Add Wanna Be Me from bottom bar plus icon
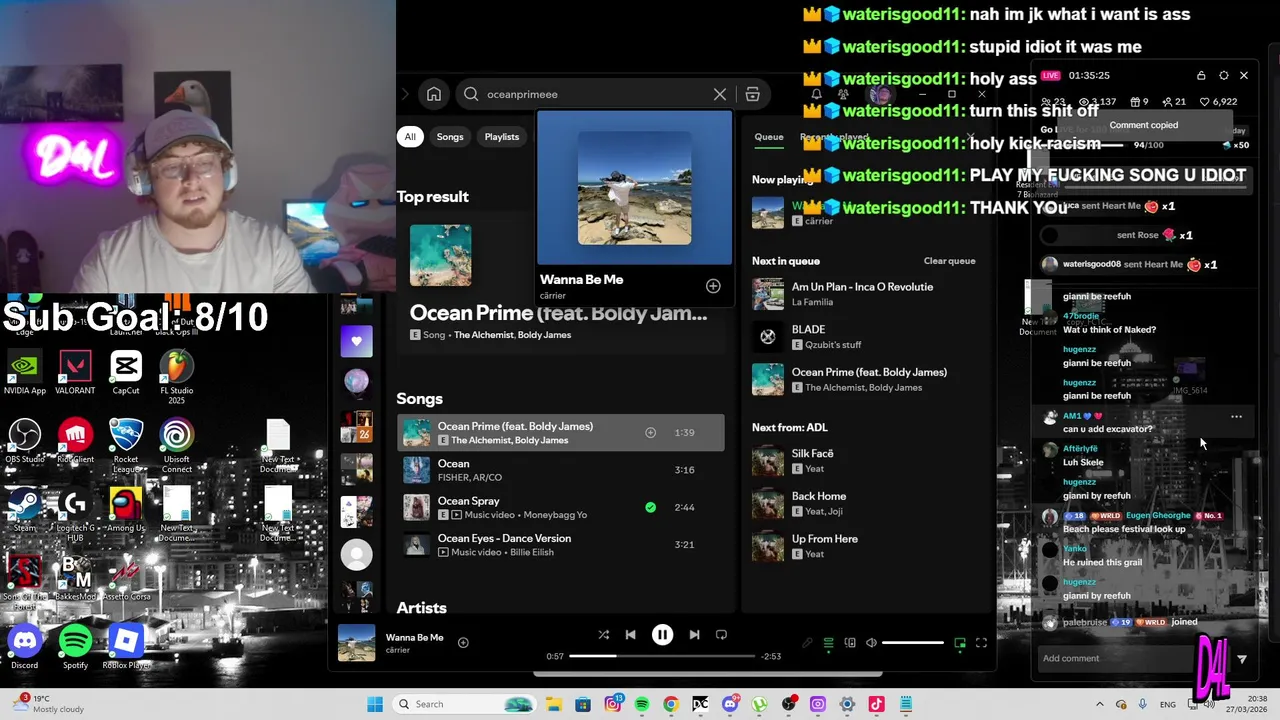This screenshot has height=720, width=1280. point(463,642)
